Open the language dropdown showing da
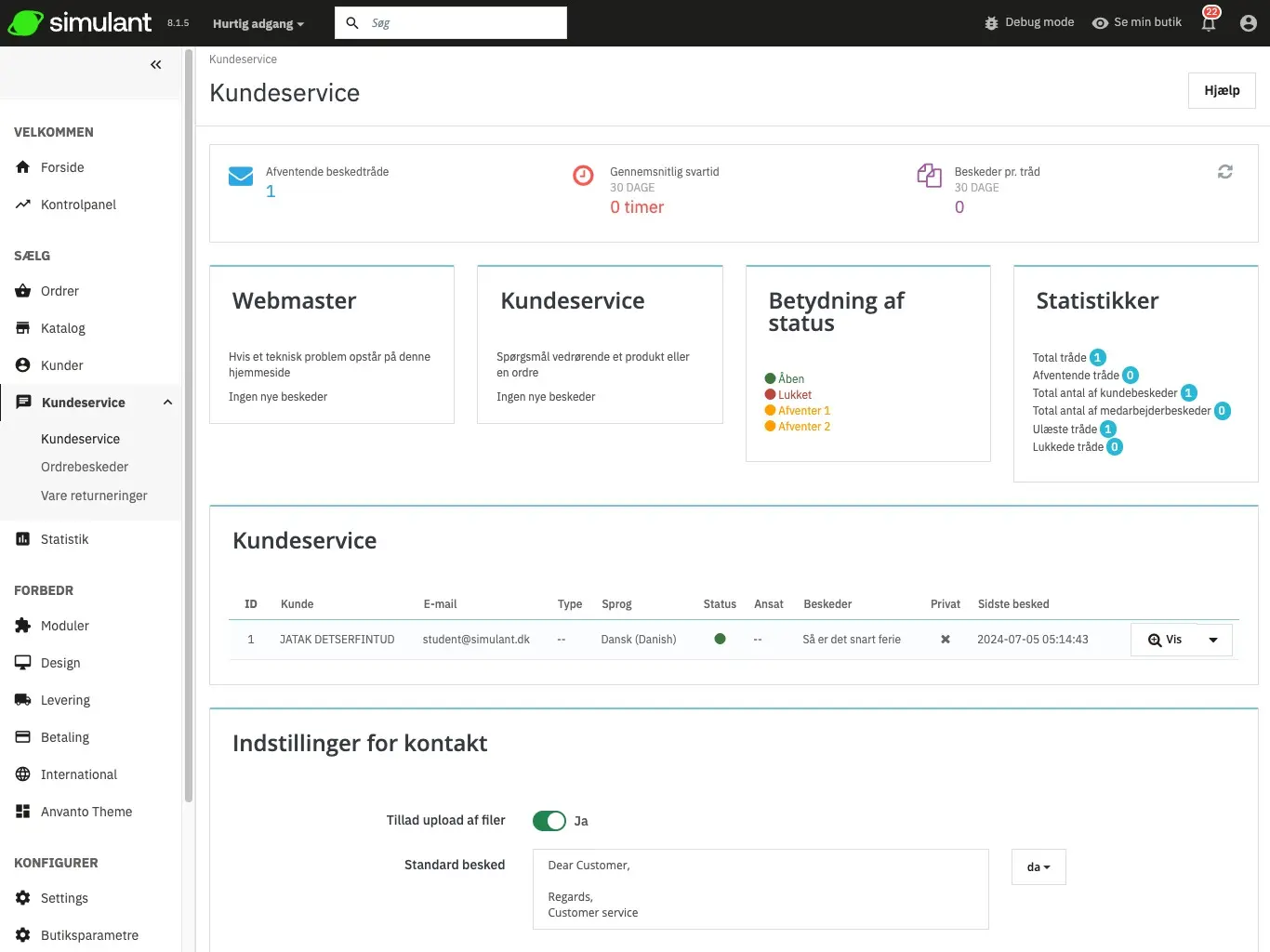This screenshot has width=1270, height=952. [1038, 866]
